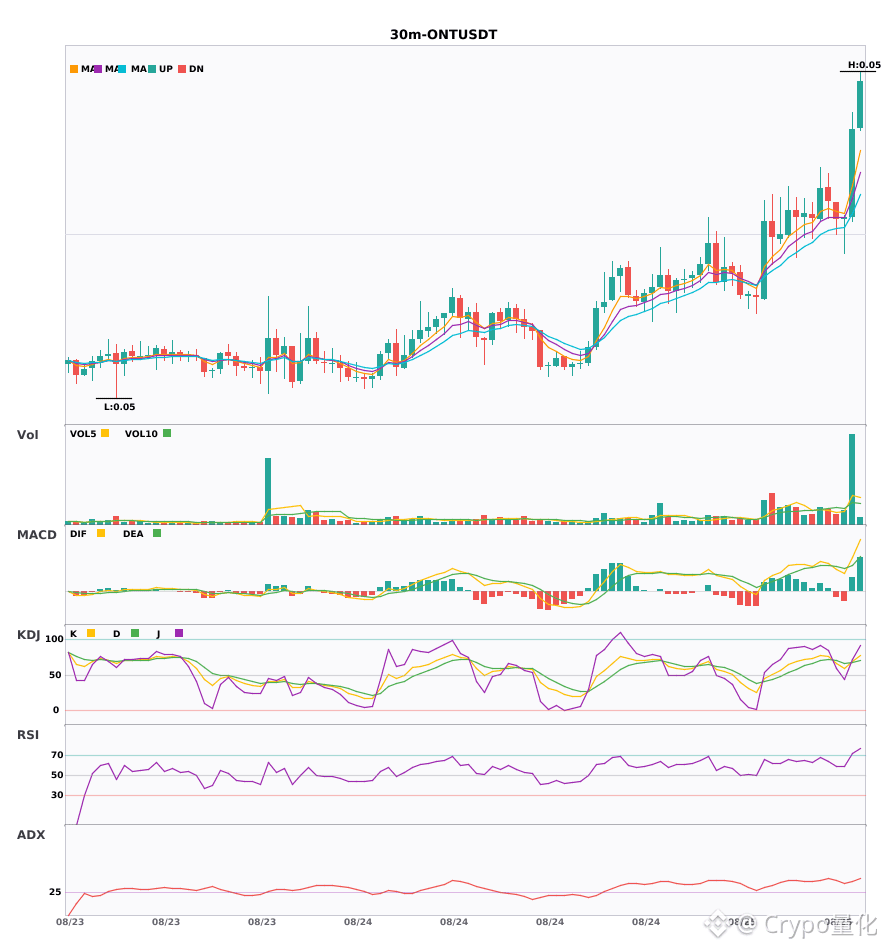This screenshot has height=950, width=885.
Task: Select the red DN legend swatch
Action: click(x=182, y=69)
